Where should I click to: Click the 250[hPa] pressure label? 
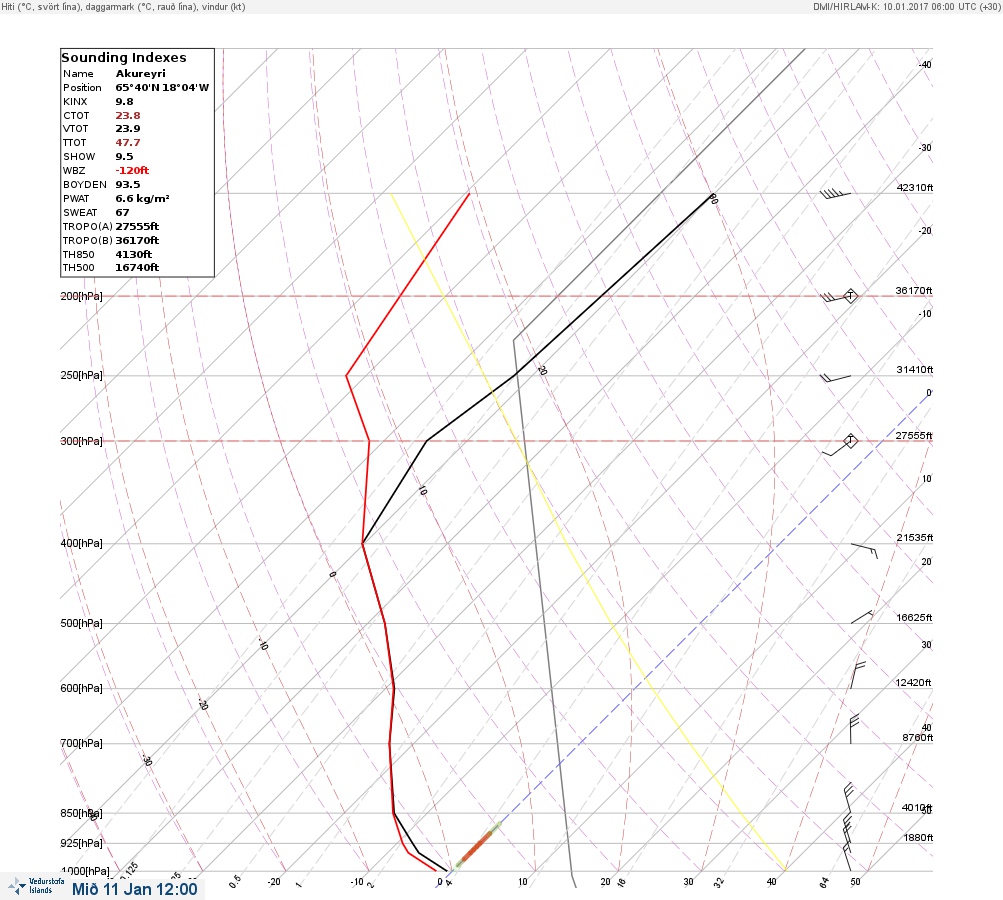(81, 375)
